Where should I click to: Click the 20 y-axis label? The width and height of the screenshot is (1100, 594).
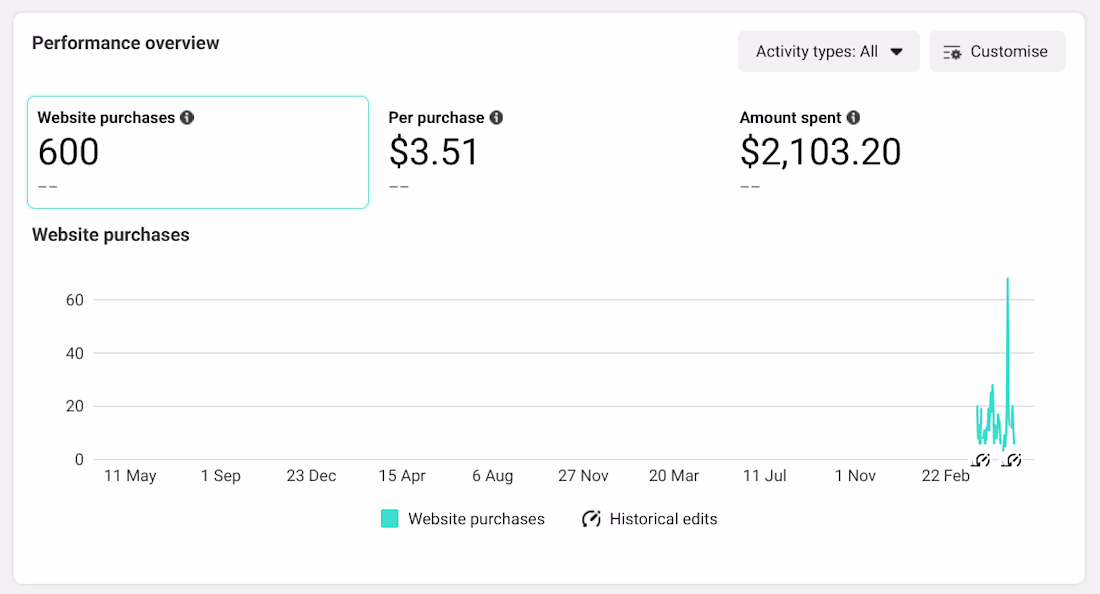pyautogui.click(x=74, y=406)
